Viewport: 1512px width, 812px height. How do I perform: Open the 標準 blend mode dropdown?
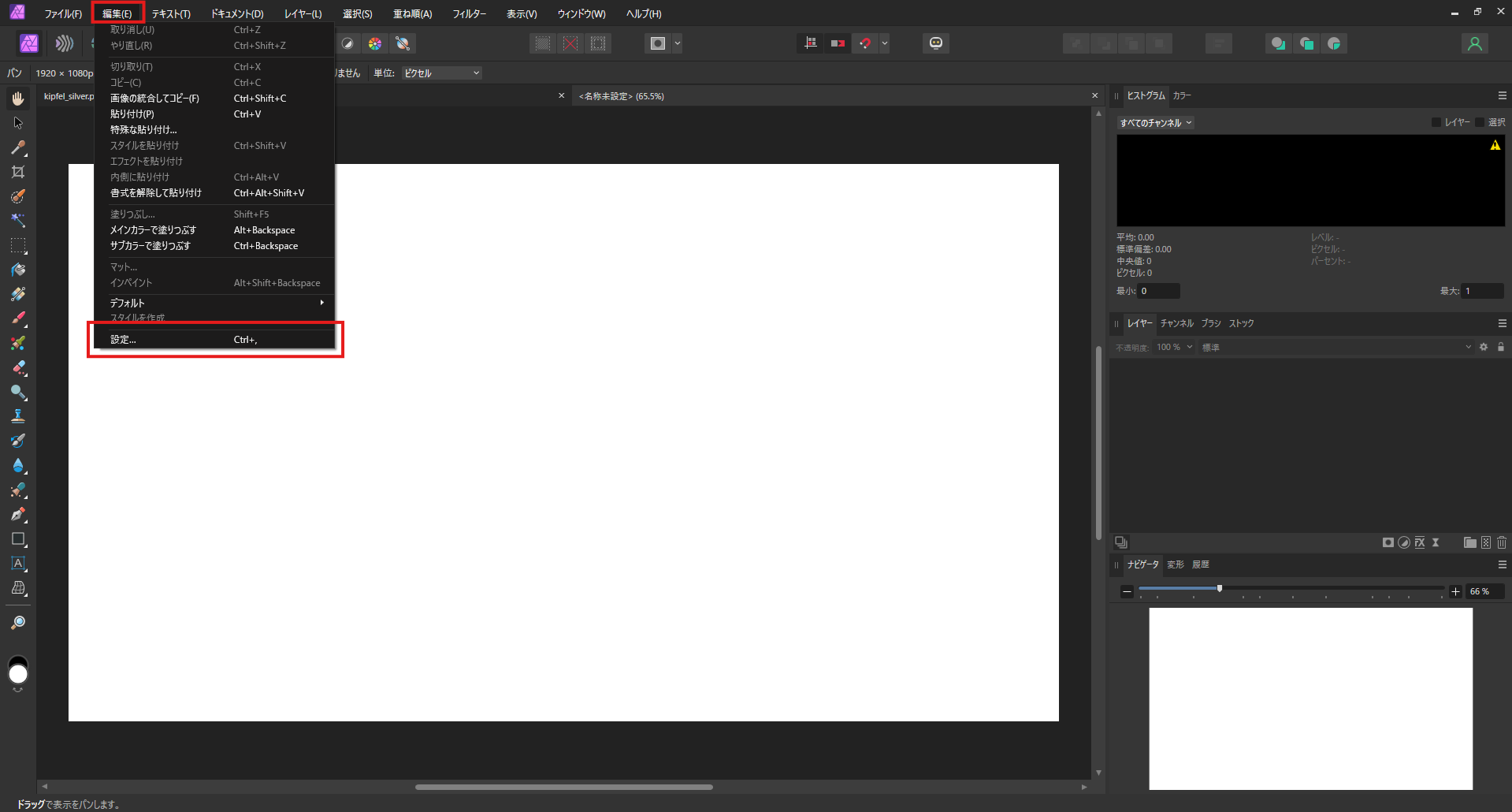tap(1336, 347)
